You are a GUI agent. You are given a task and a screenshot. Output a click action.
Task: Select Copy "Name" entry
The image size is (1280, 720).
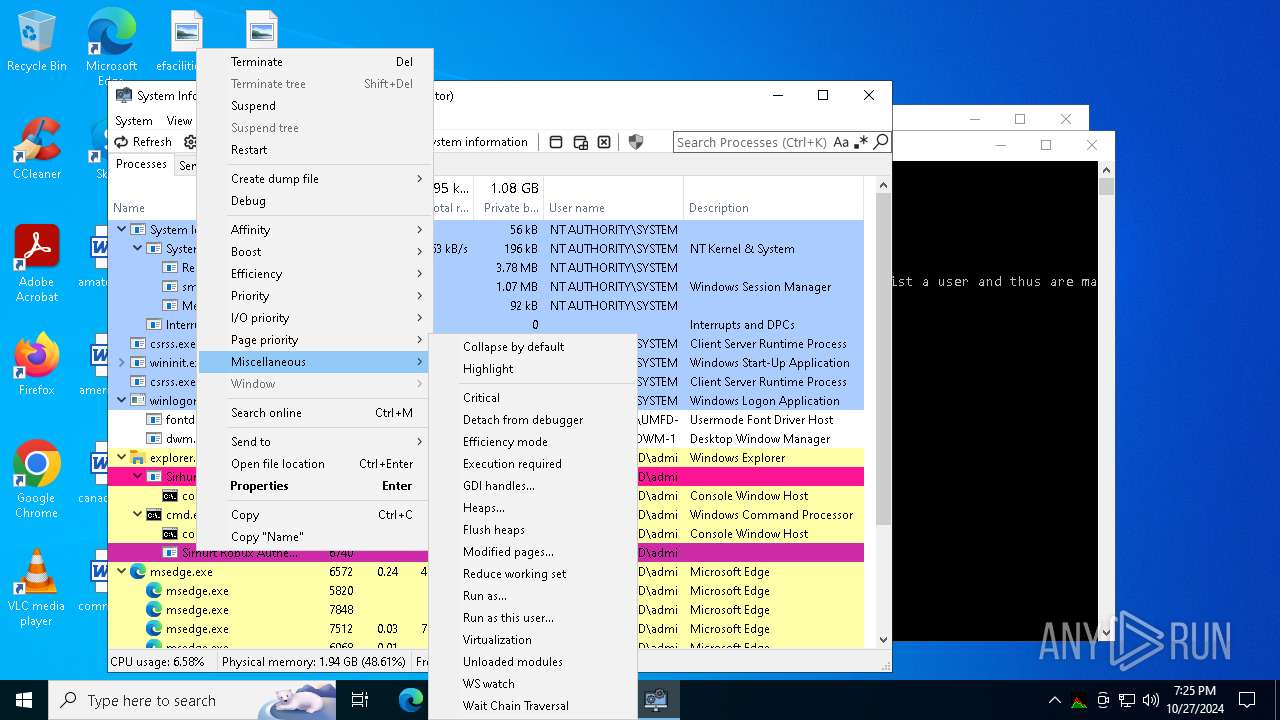click(x=316, y=537)
